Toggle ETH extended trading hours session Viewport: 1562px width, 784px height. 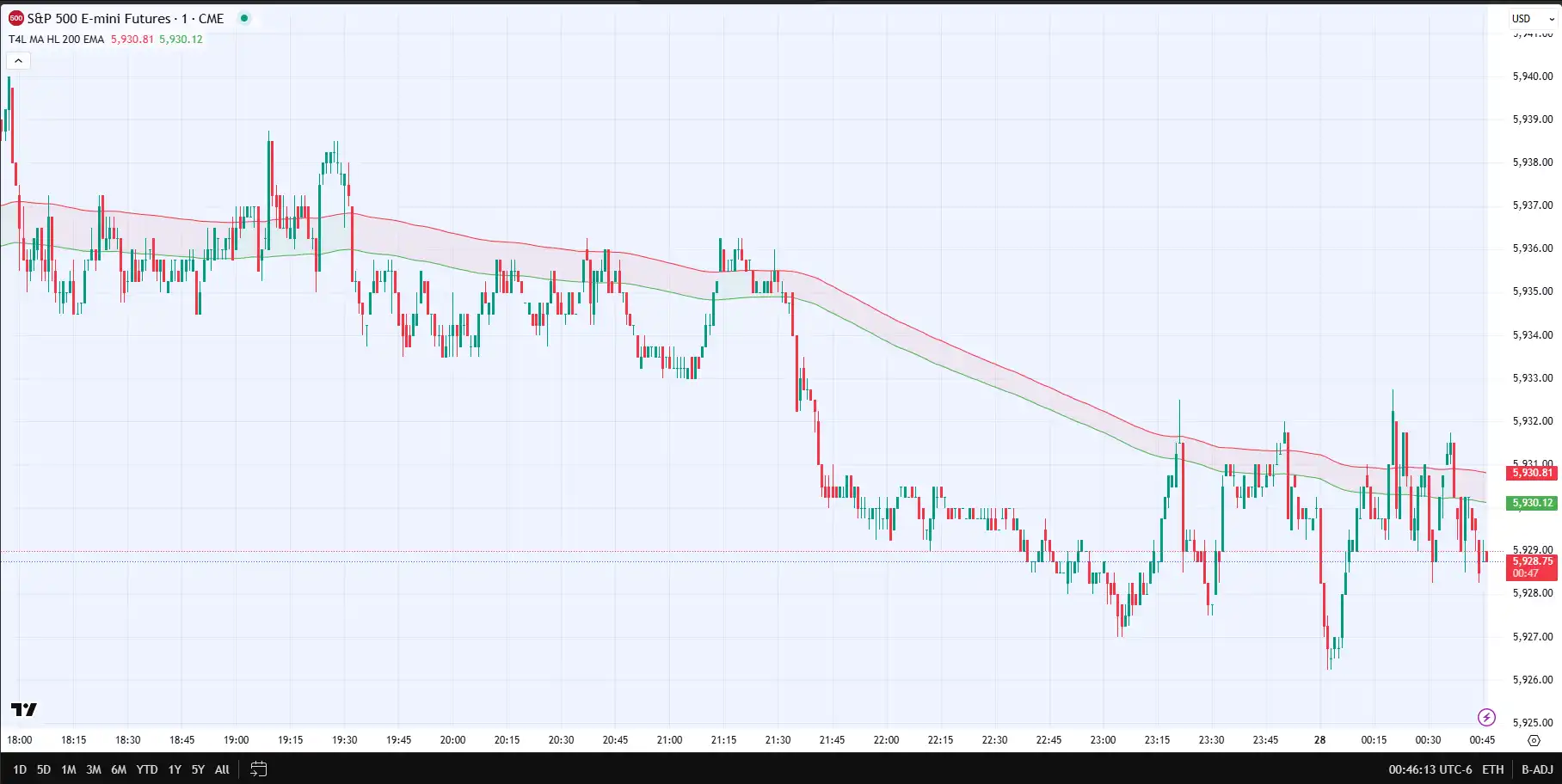pyautogui.click(x=1492, y=769)
